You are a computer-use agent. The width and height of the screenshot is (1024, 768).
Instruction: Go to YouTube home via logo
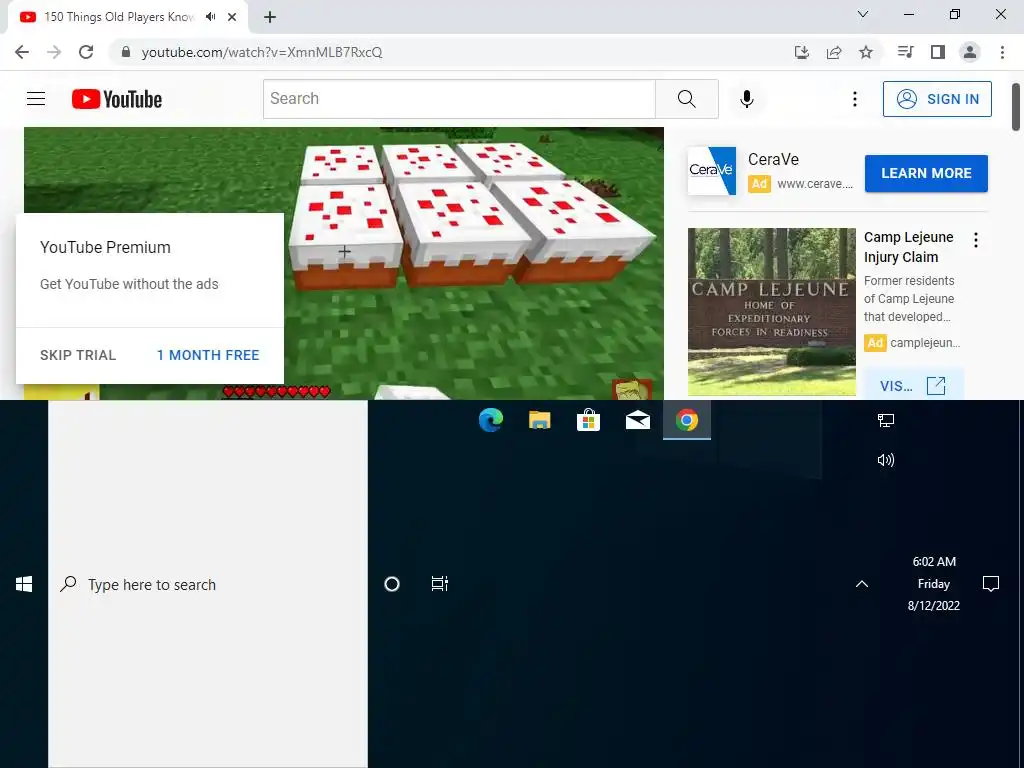pyautogui.click(x=117, y=99)
